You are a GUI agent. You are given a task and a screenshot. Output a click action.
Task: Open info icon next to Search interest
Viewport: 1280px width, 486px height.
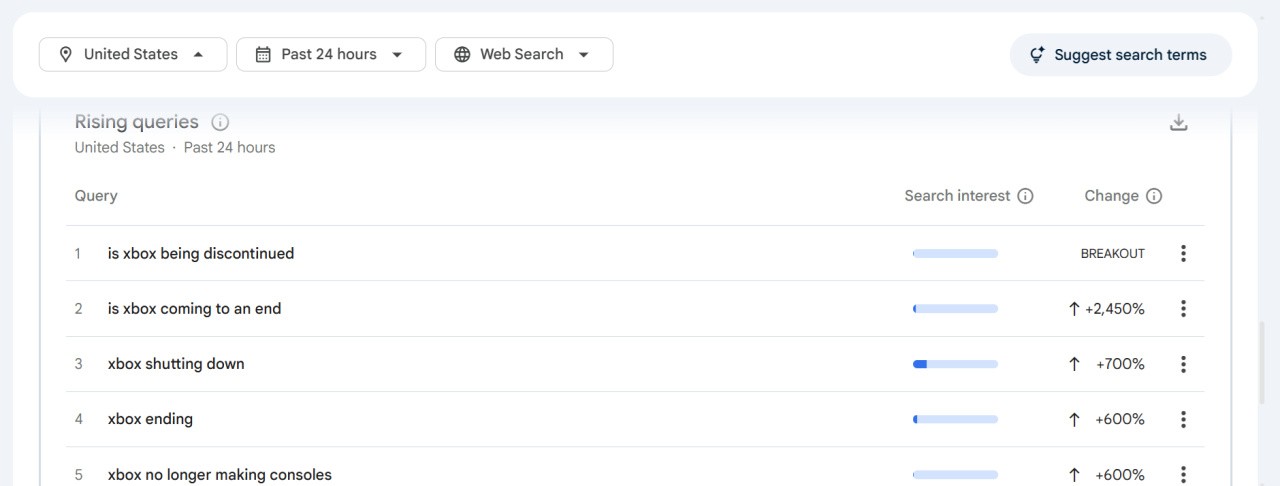1025,196
